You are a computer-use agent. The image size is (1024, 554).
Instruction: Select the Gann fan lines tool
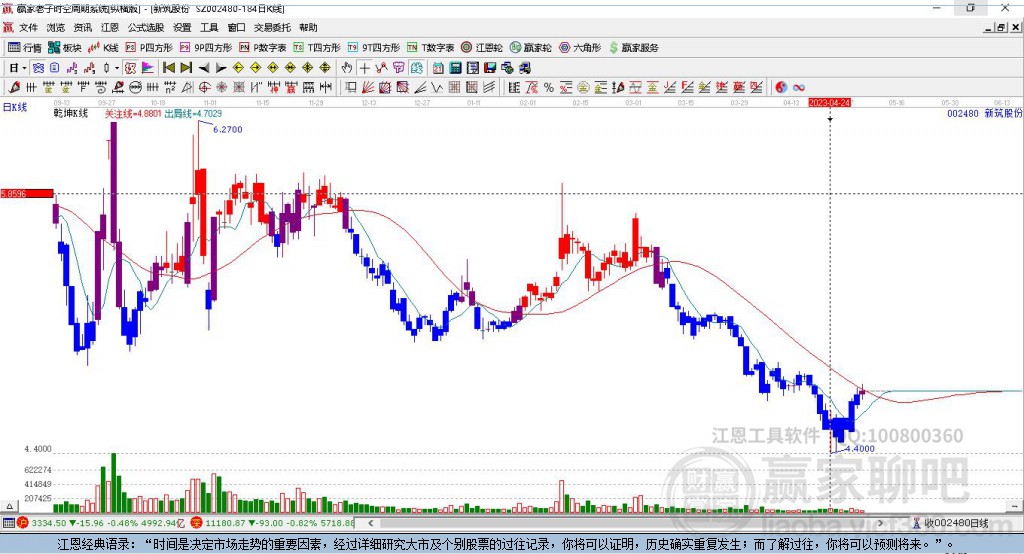[368, 88]
